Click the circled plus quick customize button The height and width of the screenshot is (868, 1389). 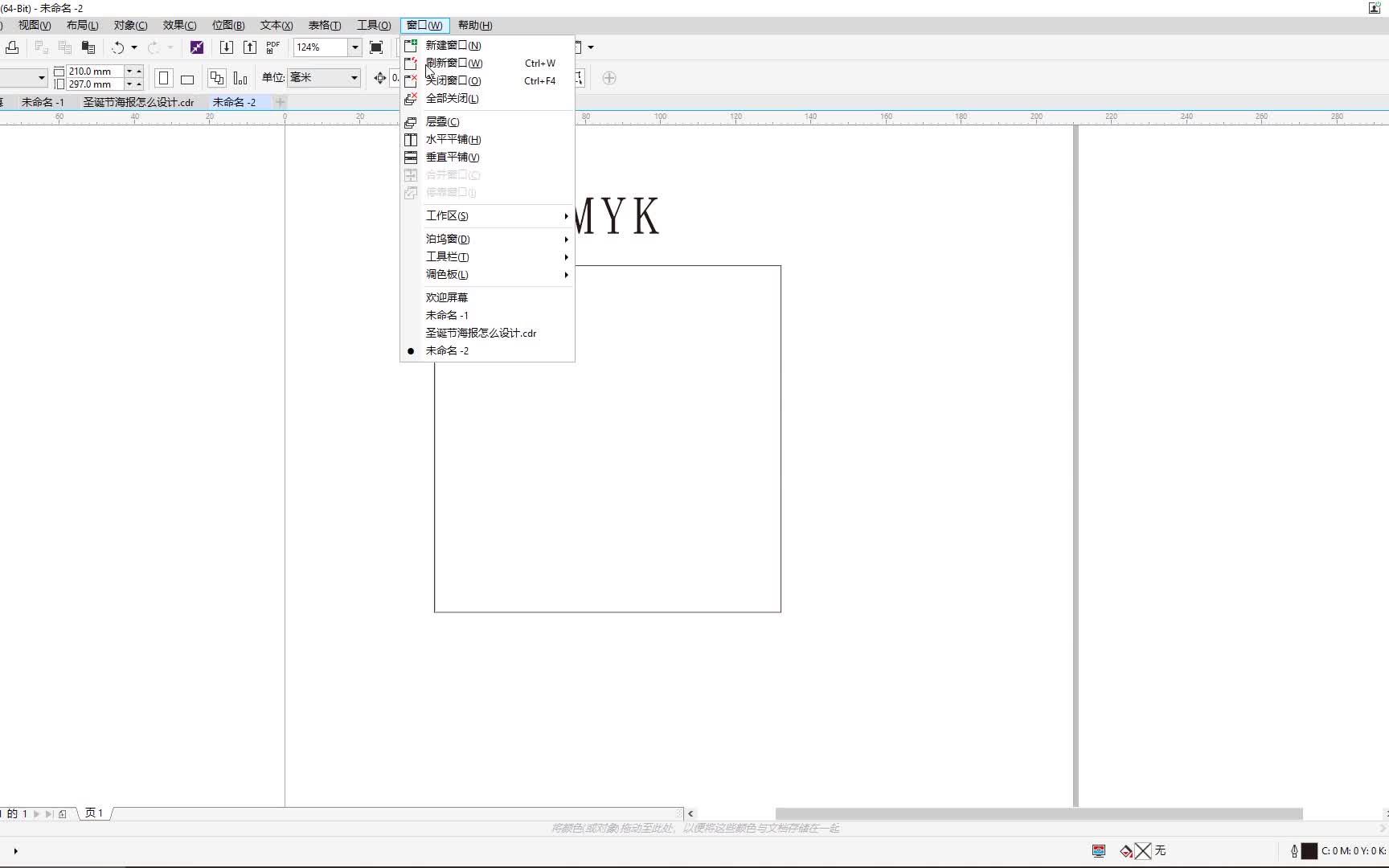(609, 78)
